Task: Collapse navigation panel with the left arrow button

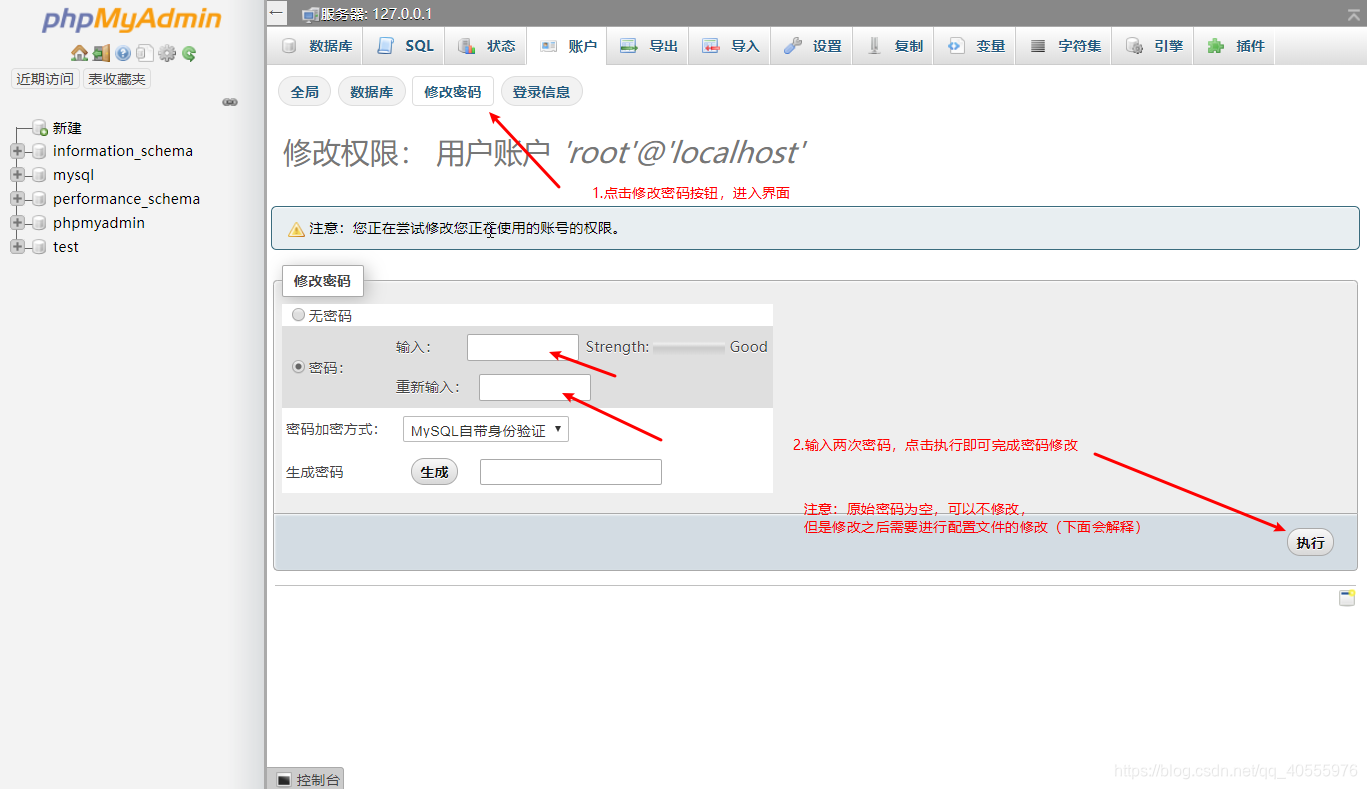Action: (x=277, y=13)
